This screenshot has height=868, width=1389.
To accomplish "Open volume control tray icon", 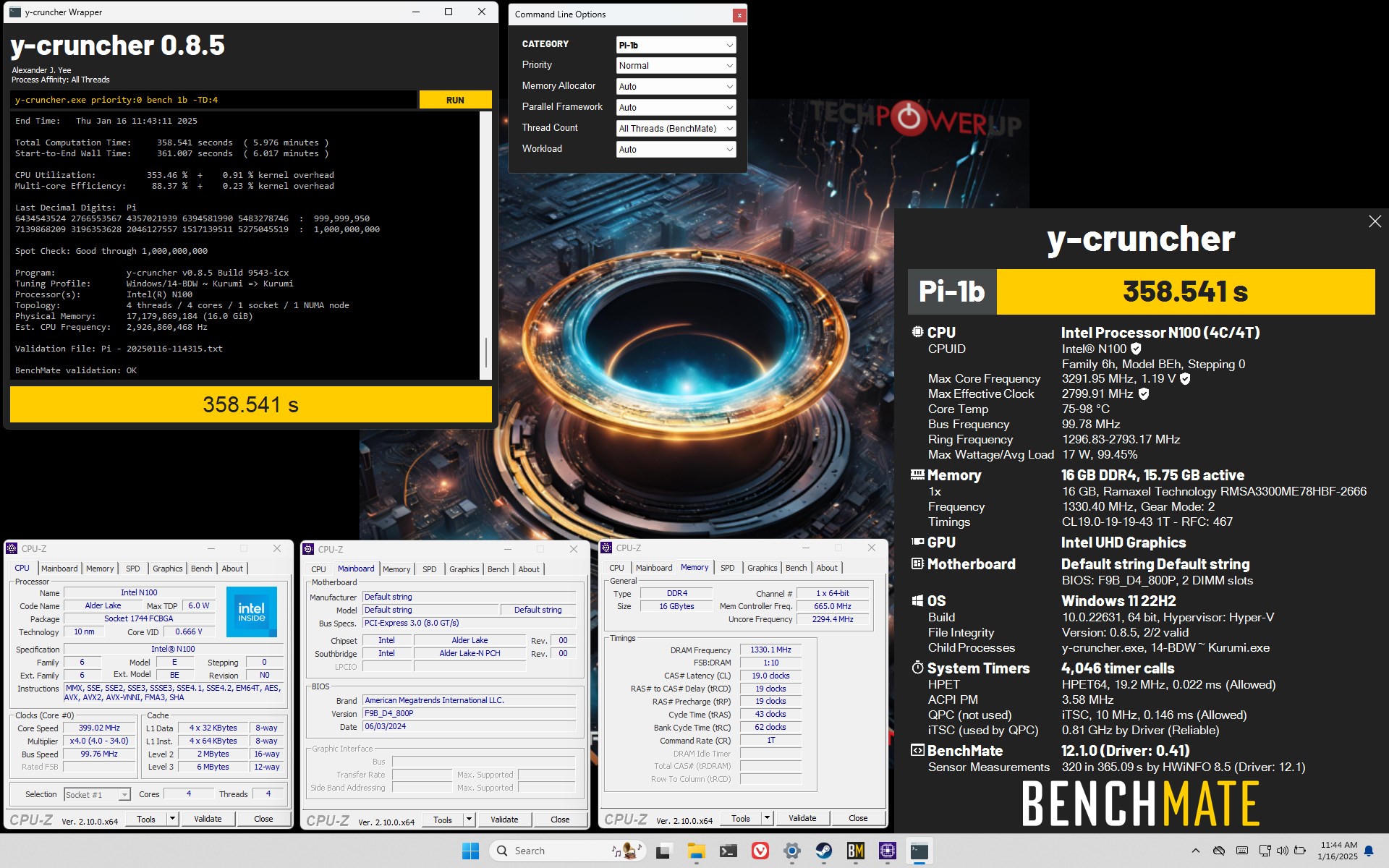I will point(1283,851).
